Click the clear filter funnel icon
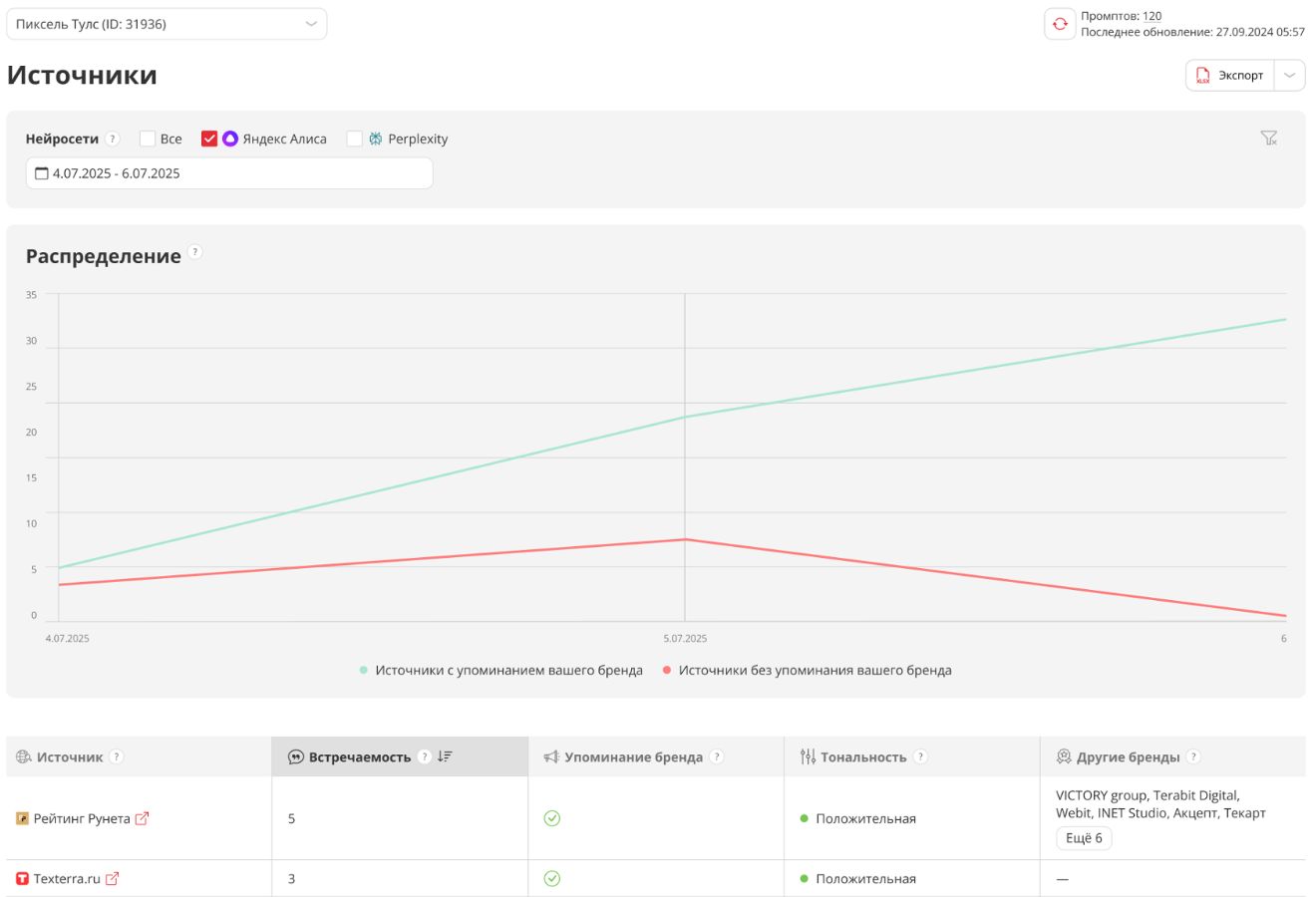Image resolution: width=1316 pixels, height=897 pixels. coord(1268,139)
